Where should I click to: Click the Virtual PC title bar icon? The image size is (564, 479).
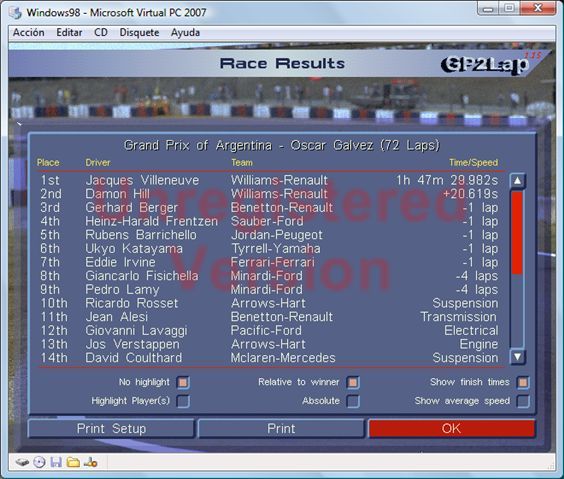coord(15,13)
